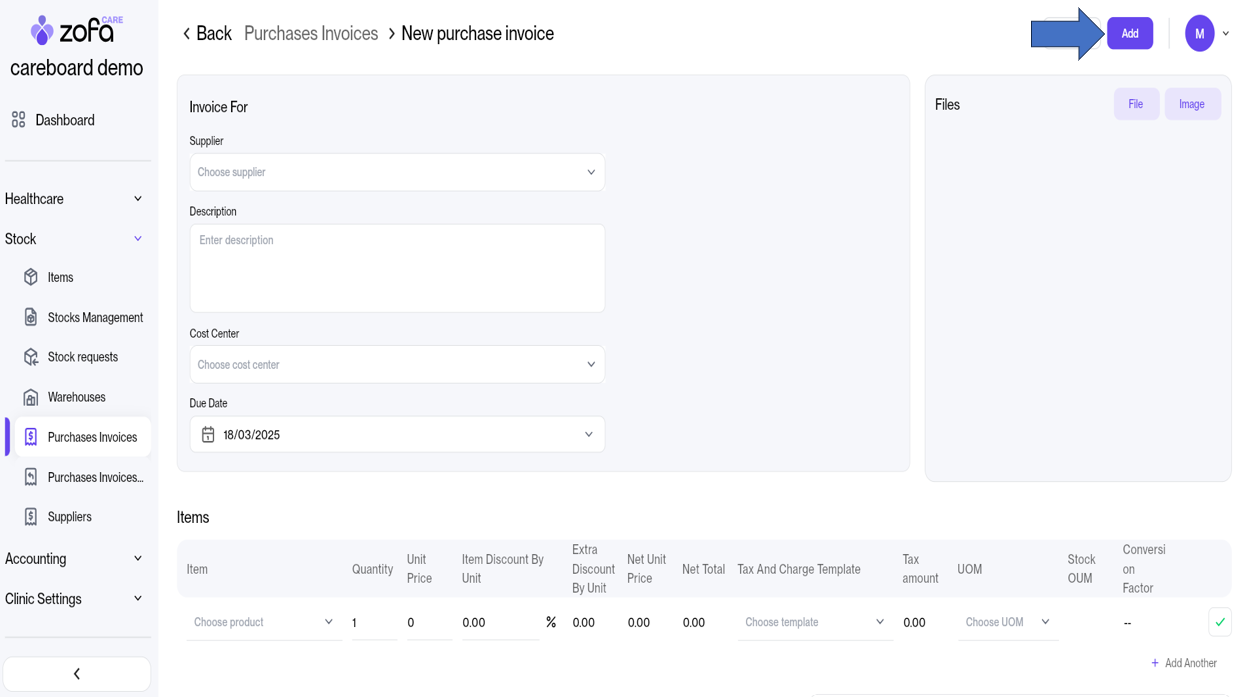Open the Choose supplier dropdown
The width and height of the screenshot is (1240, 697).
[397, 172]
